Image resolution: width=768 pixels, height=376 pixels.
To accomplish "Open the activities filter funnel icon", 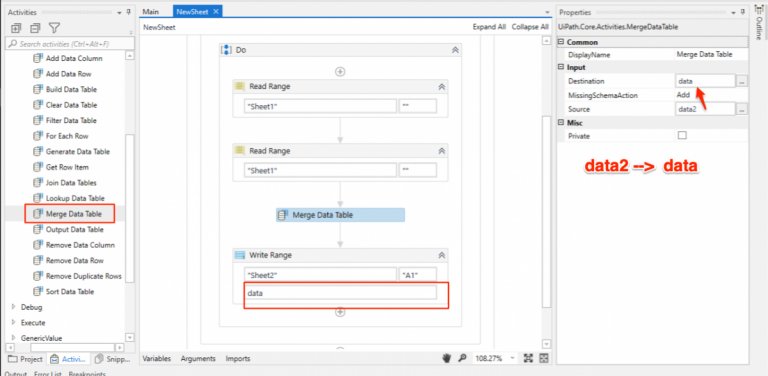I will (54, 28).
